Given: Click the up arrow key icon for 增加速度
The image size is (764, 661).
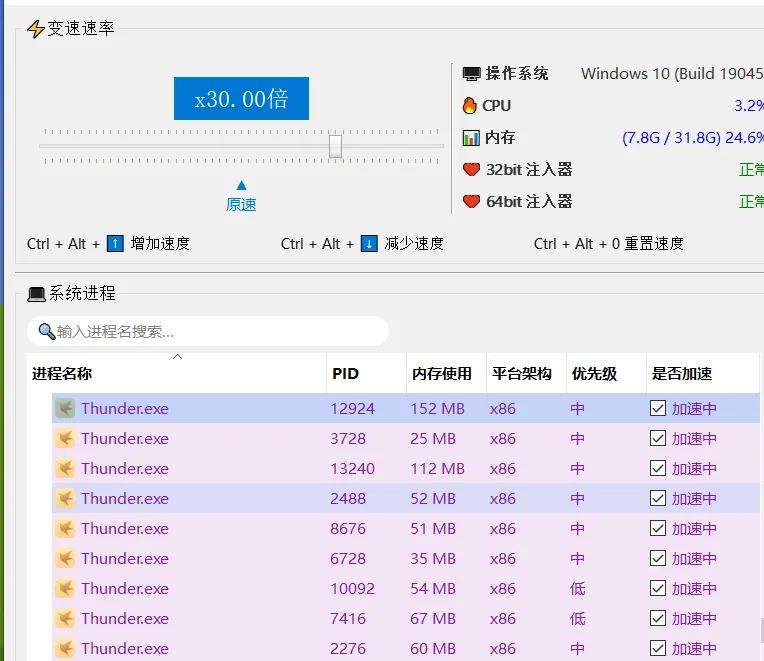Looking at the screenshot, I should pyautogui.click(x=115, y=243).
